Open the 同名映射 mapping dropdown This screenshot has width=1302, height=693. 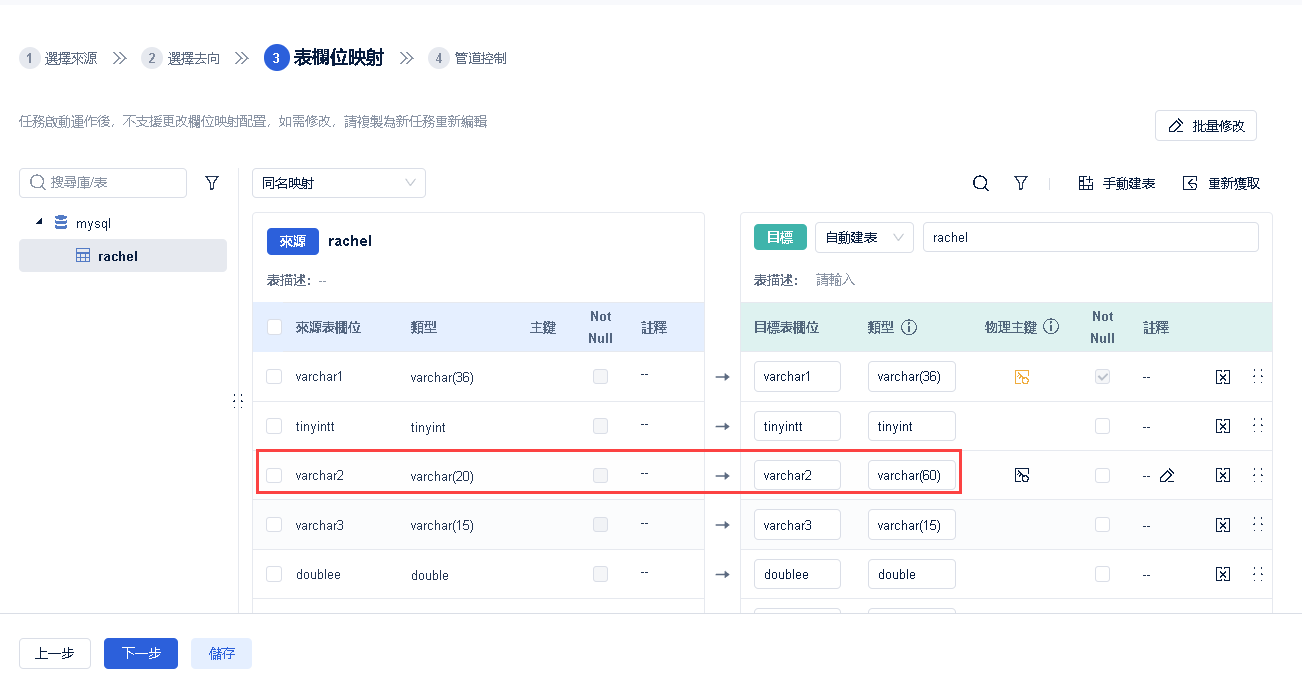(x=339, y=183)
